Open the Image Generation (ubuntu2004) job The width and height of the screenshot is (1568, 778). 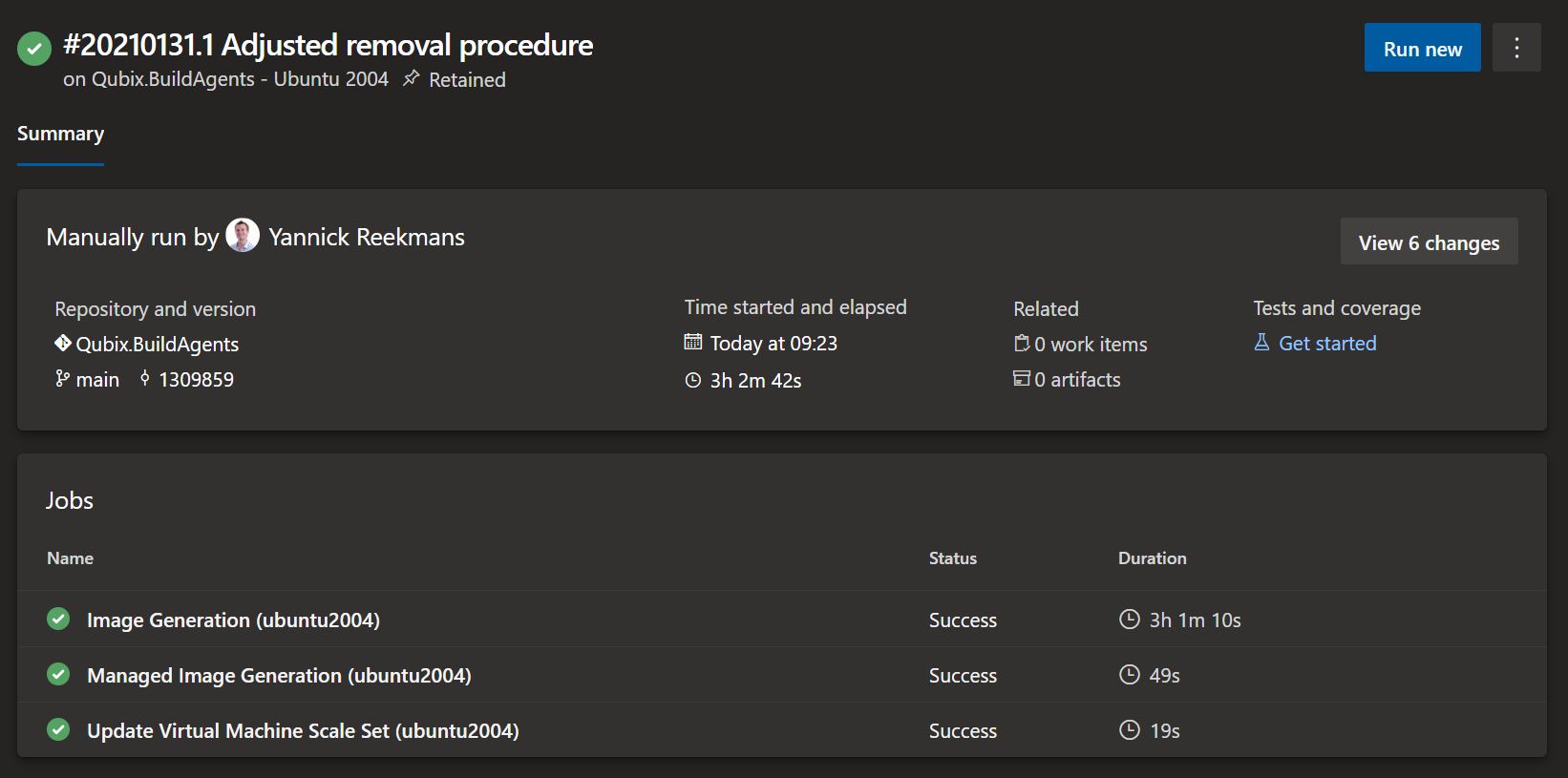[233, 620]
